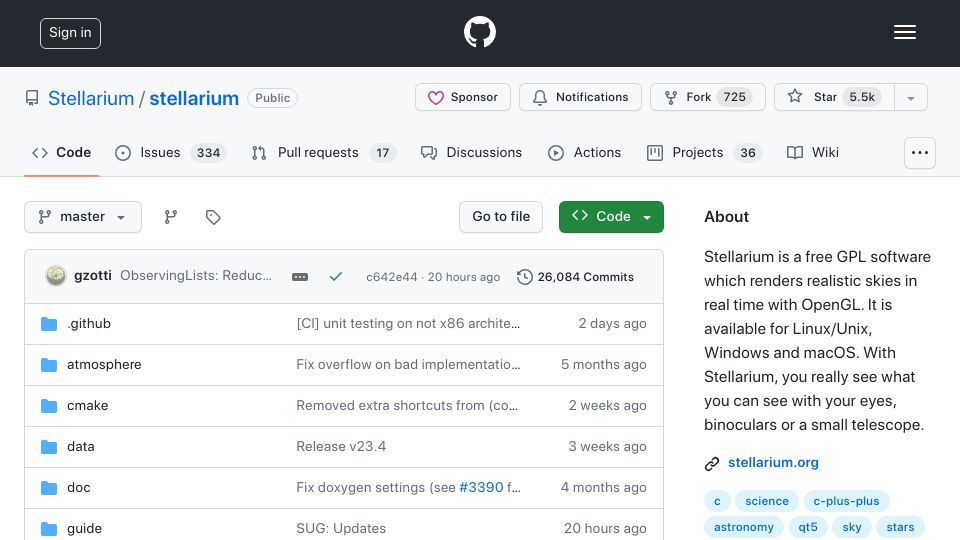Image resolution: width=960 pixels, height=540 pixels.
Task: Expand commit message ellipsis button
Action: 300,277
